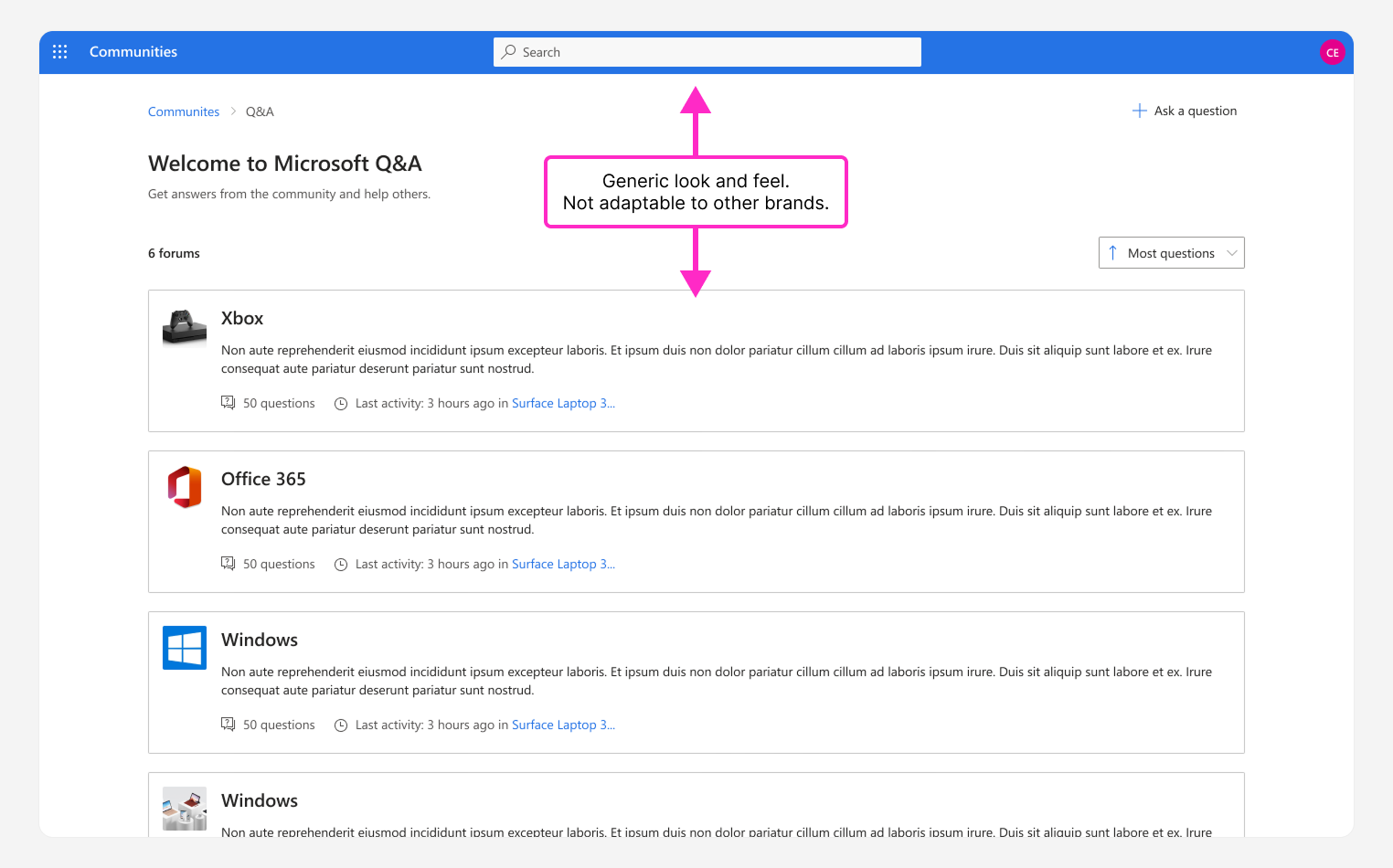Expand the sort dropdown chevron
Viewport: 1393px width, 868px height.
click(x=1231, y=253)
